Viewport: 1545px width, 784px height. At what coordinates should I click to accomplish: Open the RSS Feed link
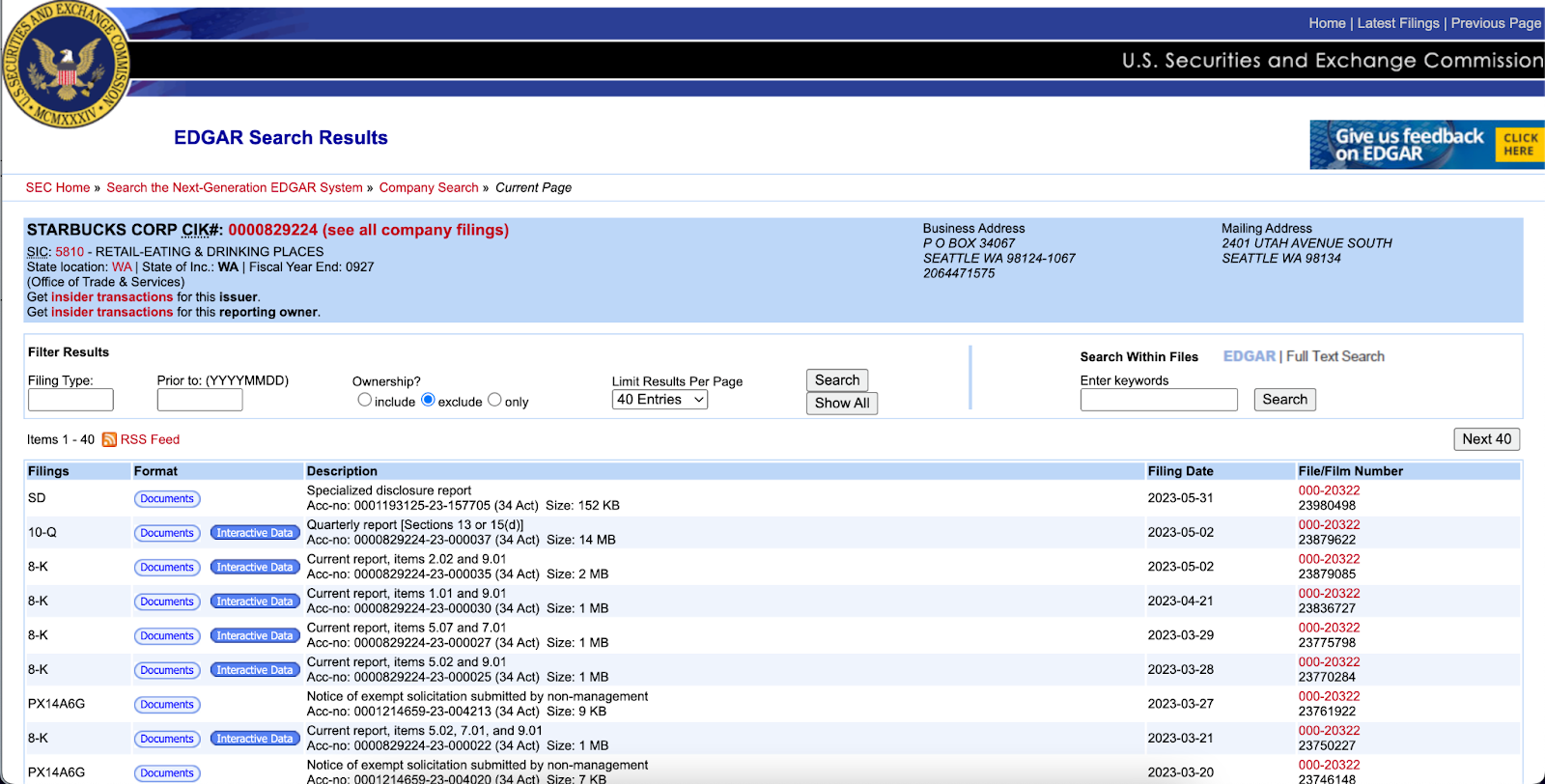150,439
